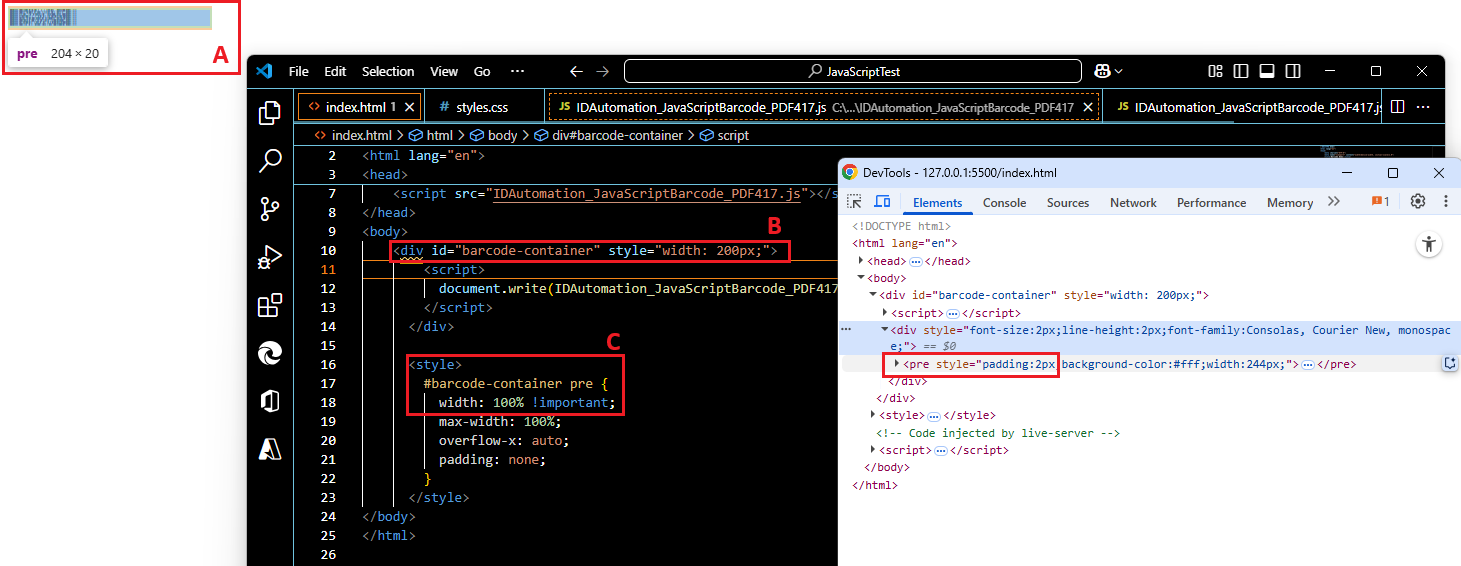The width and height of the screenshot is (1461, 566).
Task: Open overflow menu ellipsis after Go
Action: [517, 71]
